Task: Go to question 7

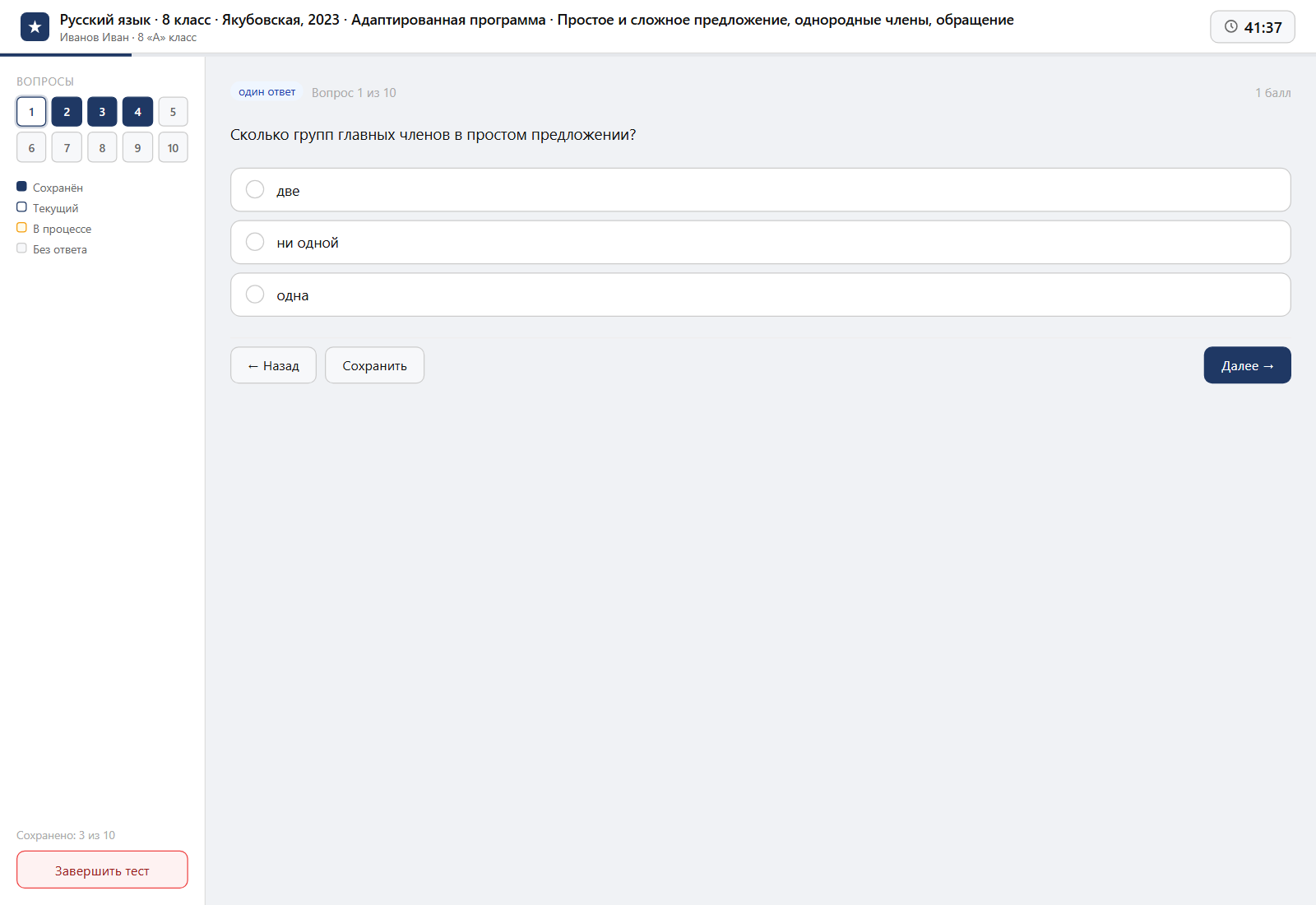Action: 67,147
